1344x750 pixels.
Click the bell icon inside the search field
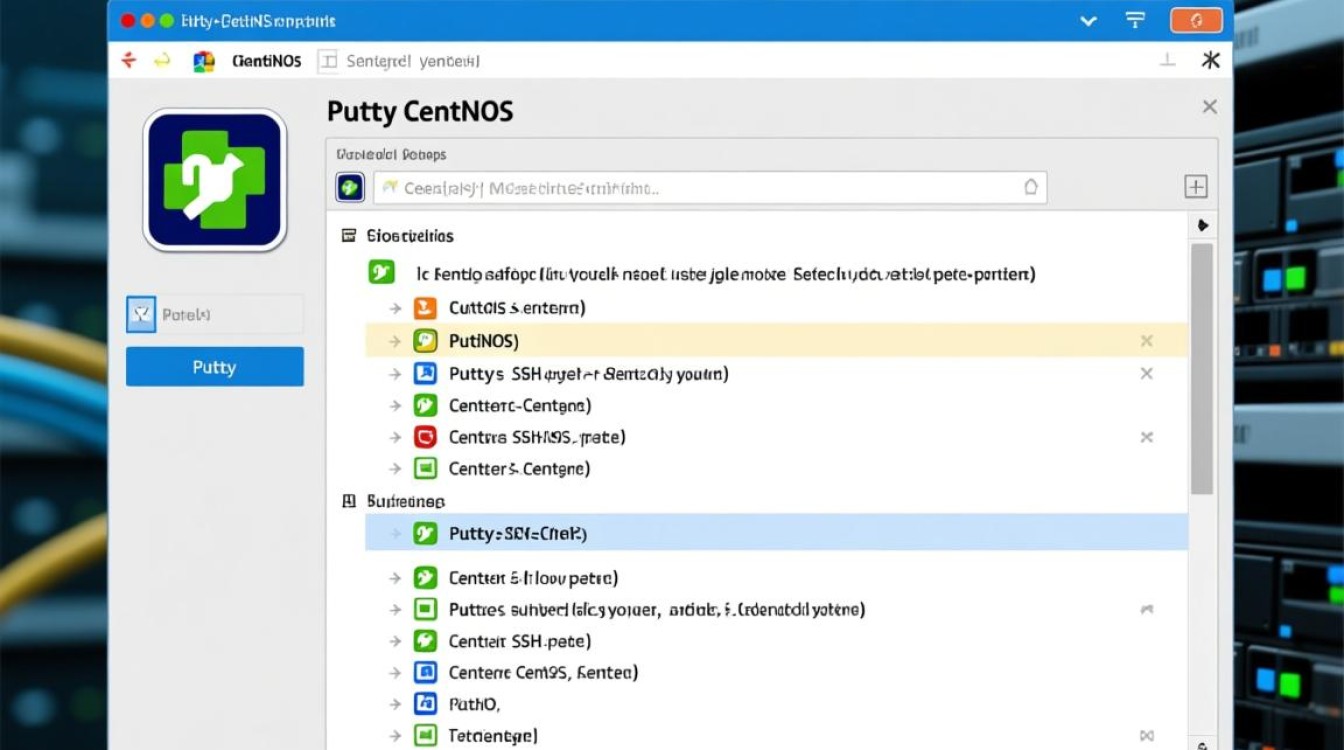click(1031, 187)
